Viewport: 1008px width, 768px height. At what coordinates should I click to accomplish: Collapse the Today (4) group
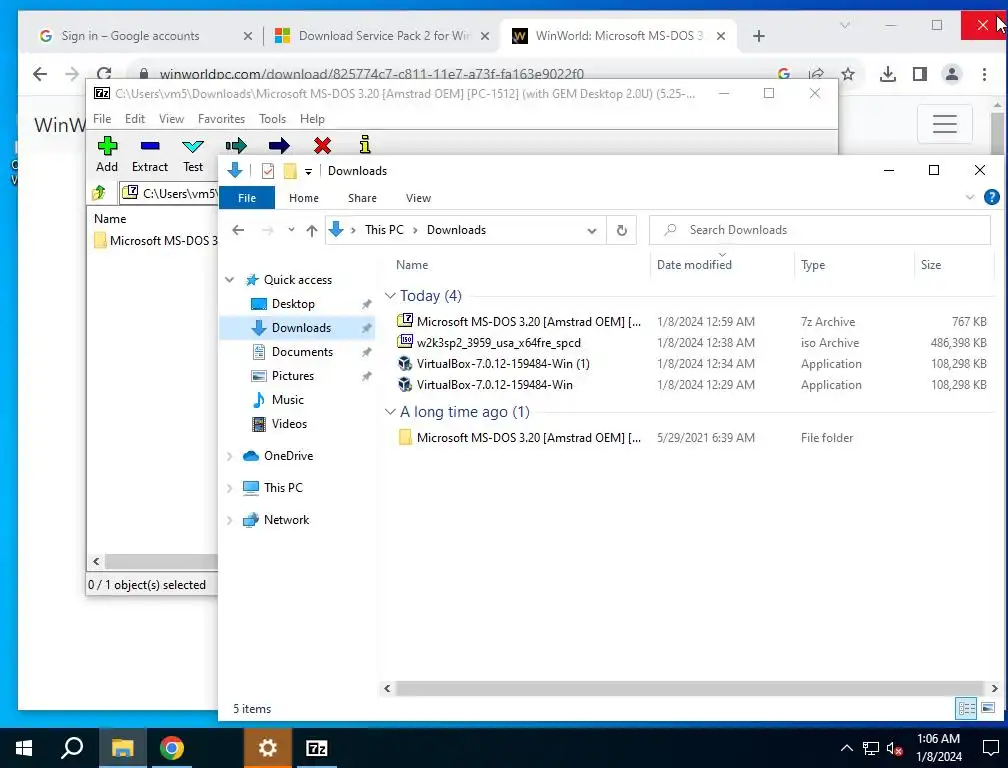[390, 296]
